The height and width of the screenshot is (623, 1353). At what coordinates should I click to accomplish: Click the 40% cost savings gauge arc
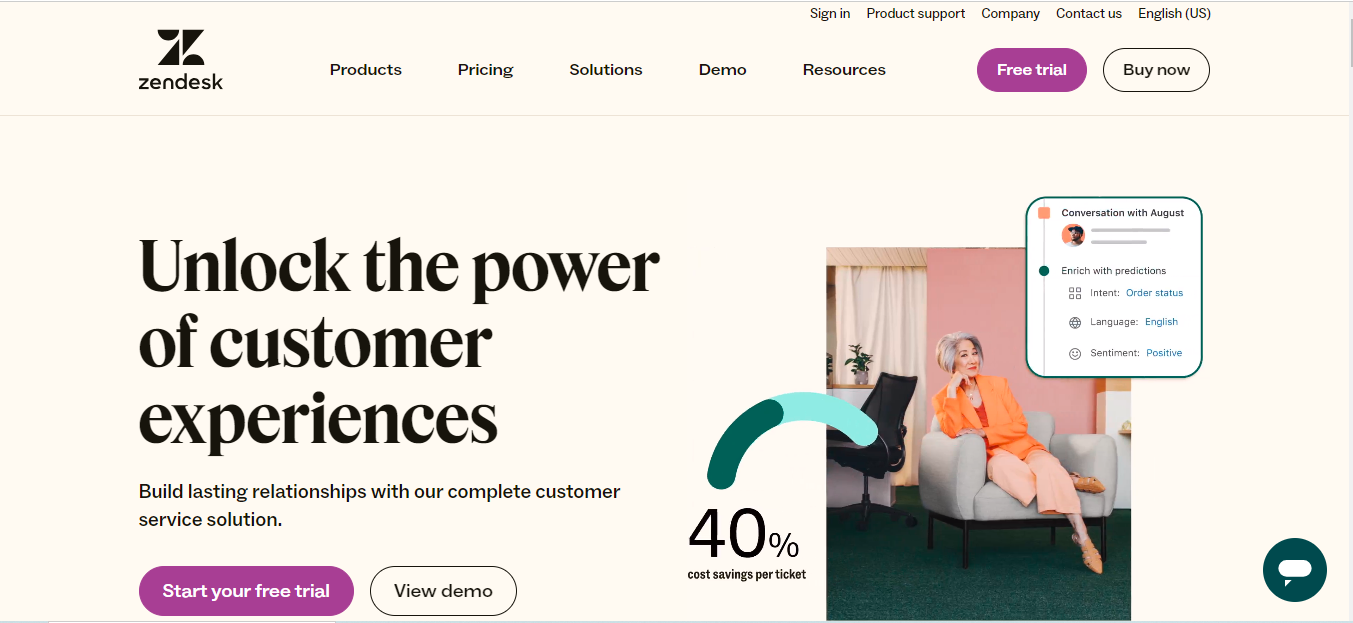pos(790,432)
